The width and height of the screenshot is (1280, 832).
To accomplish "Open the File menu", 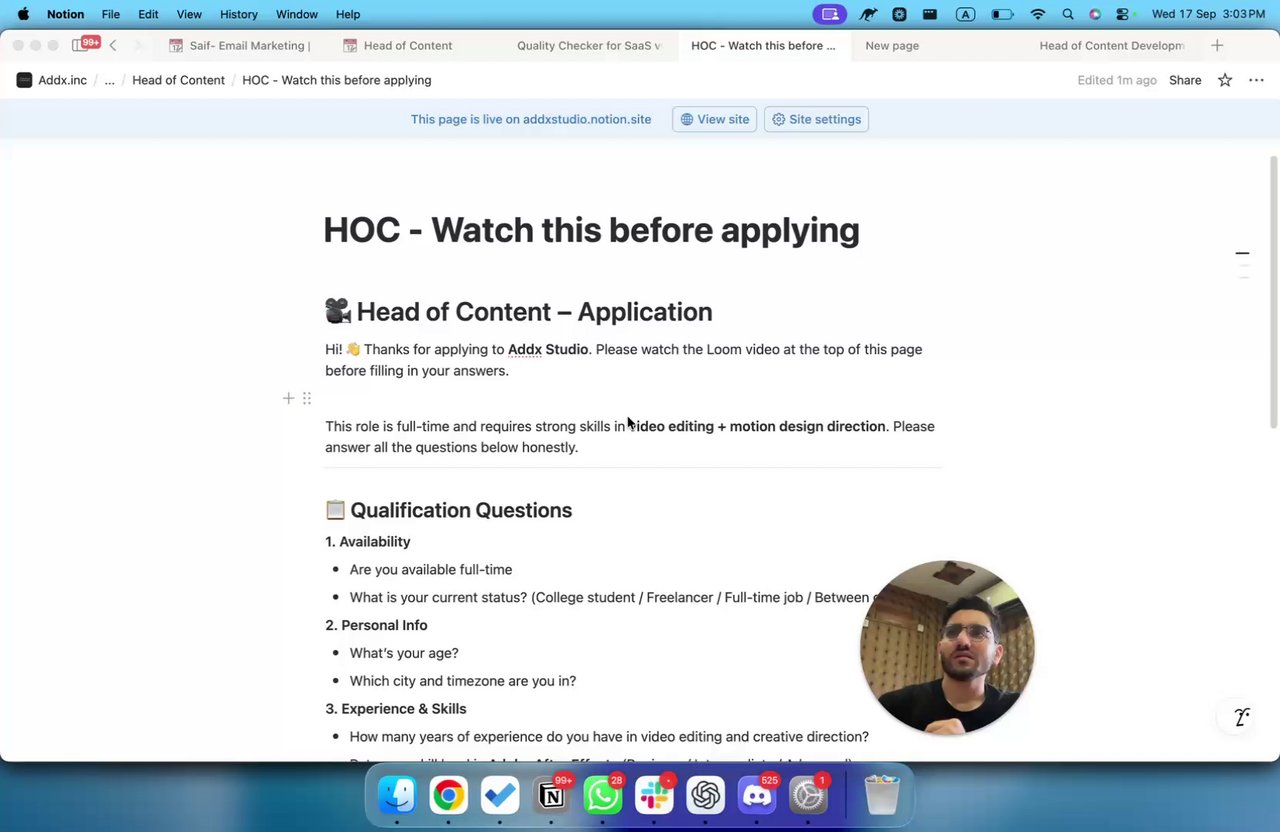I will coord(111,14).
